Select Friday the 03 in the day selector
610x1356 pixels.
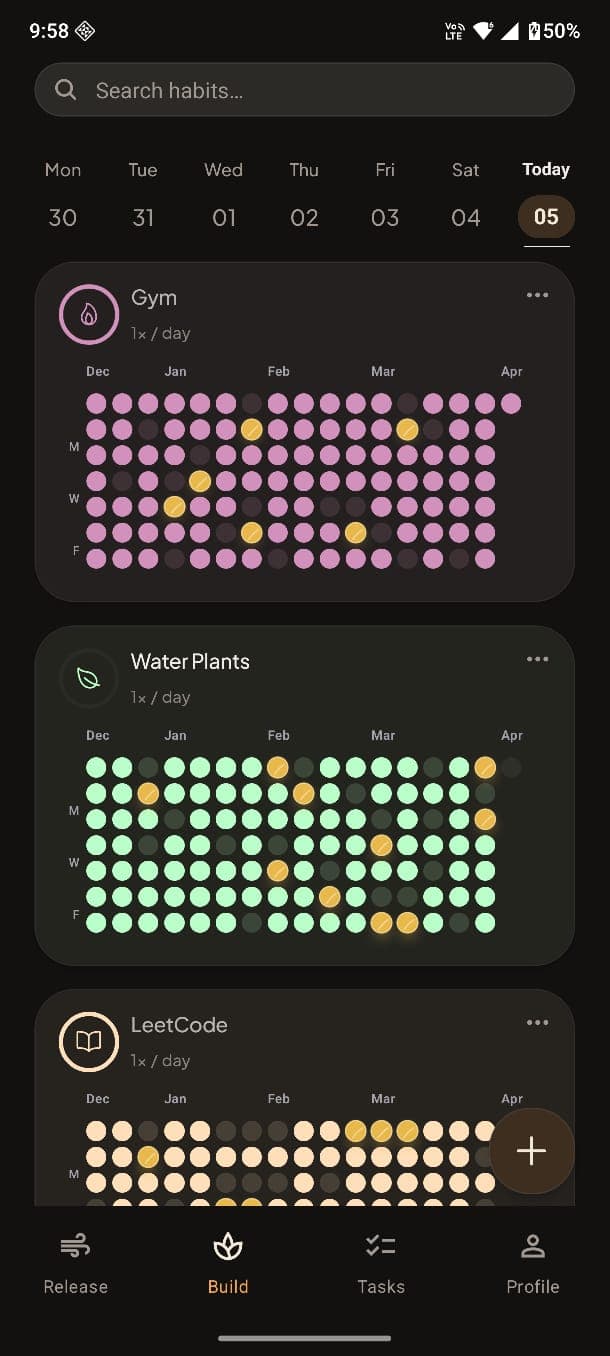point(385,216)
